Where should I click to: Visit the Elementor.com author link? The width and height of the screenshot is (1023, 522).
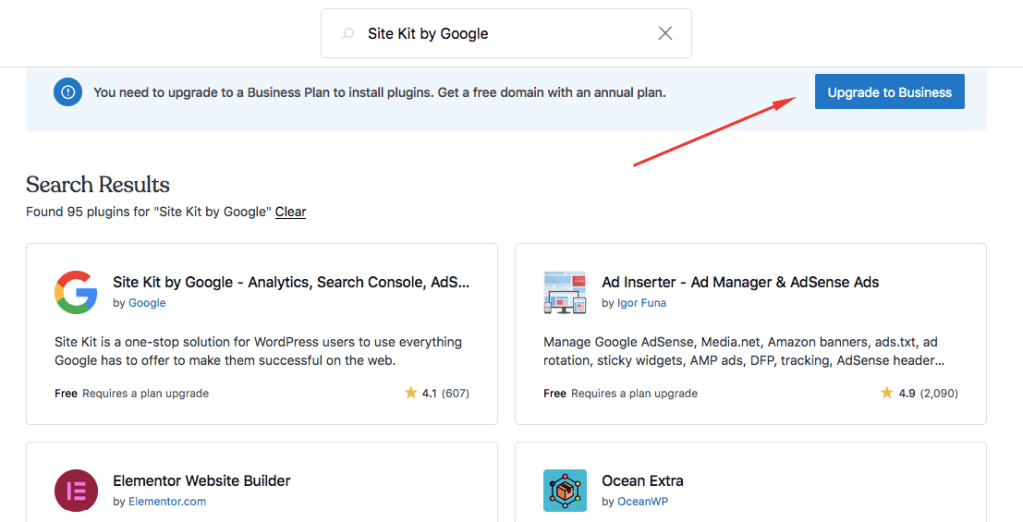[x=167, y=502]
